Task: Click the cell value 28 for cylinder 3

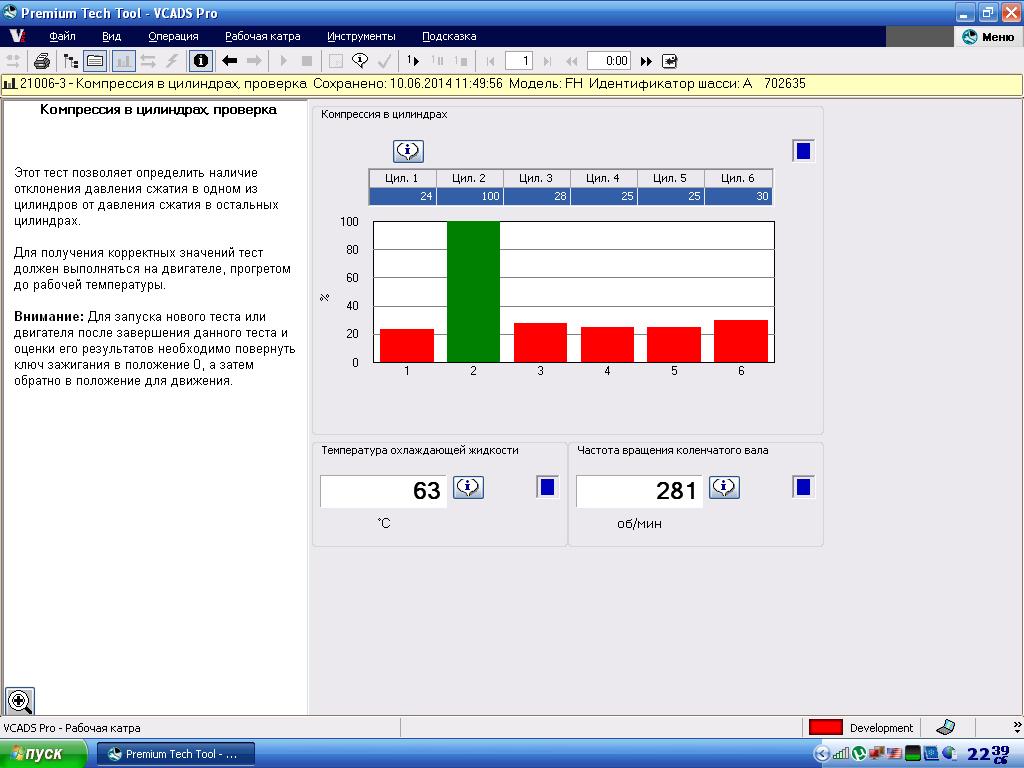Action: click(x=536, y=196)
